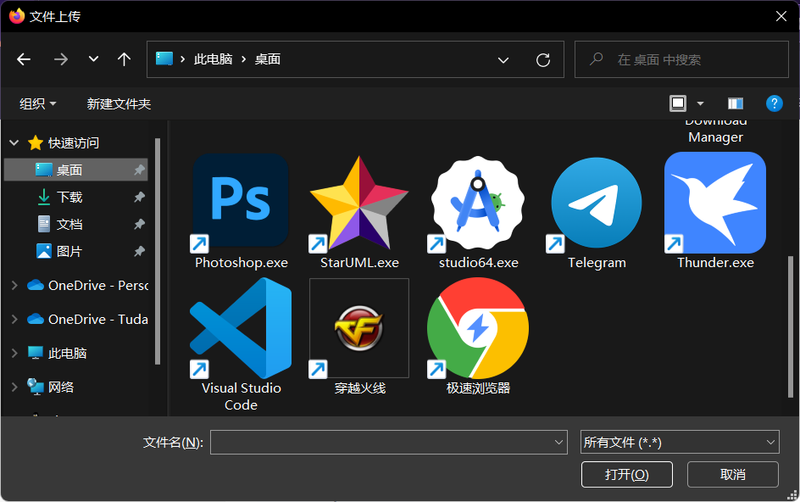
Task: Close the 文件上传 dialog
Action: click(781, 16)
